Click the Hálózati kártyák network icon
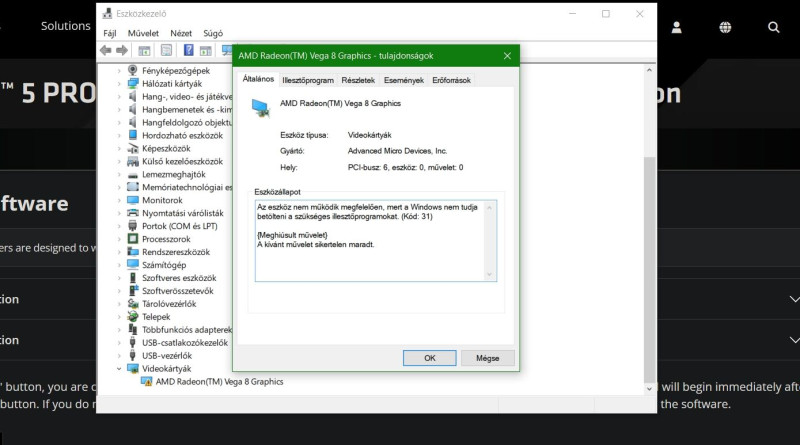The width and height of the screenshot is (800, 445). tap(133, 83)
